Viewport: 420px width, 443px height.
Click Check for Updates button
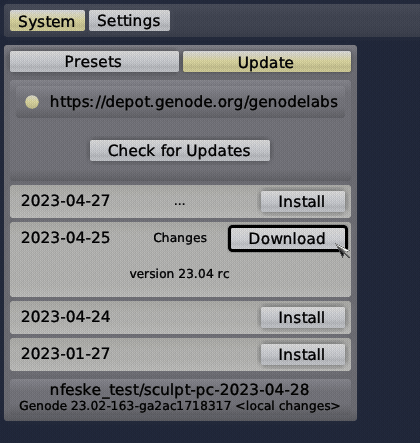pos(180,151)
